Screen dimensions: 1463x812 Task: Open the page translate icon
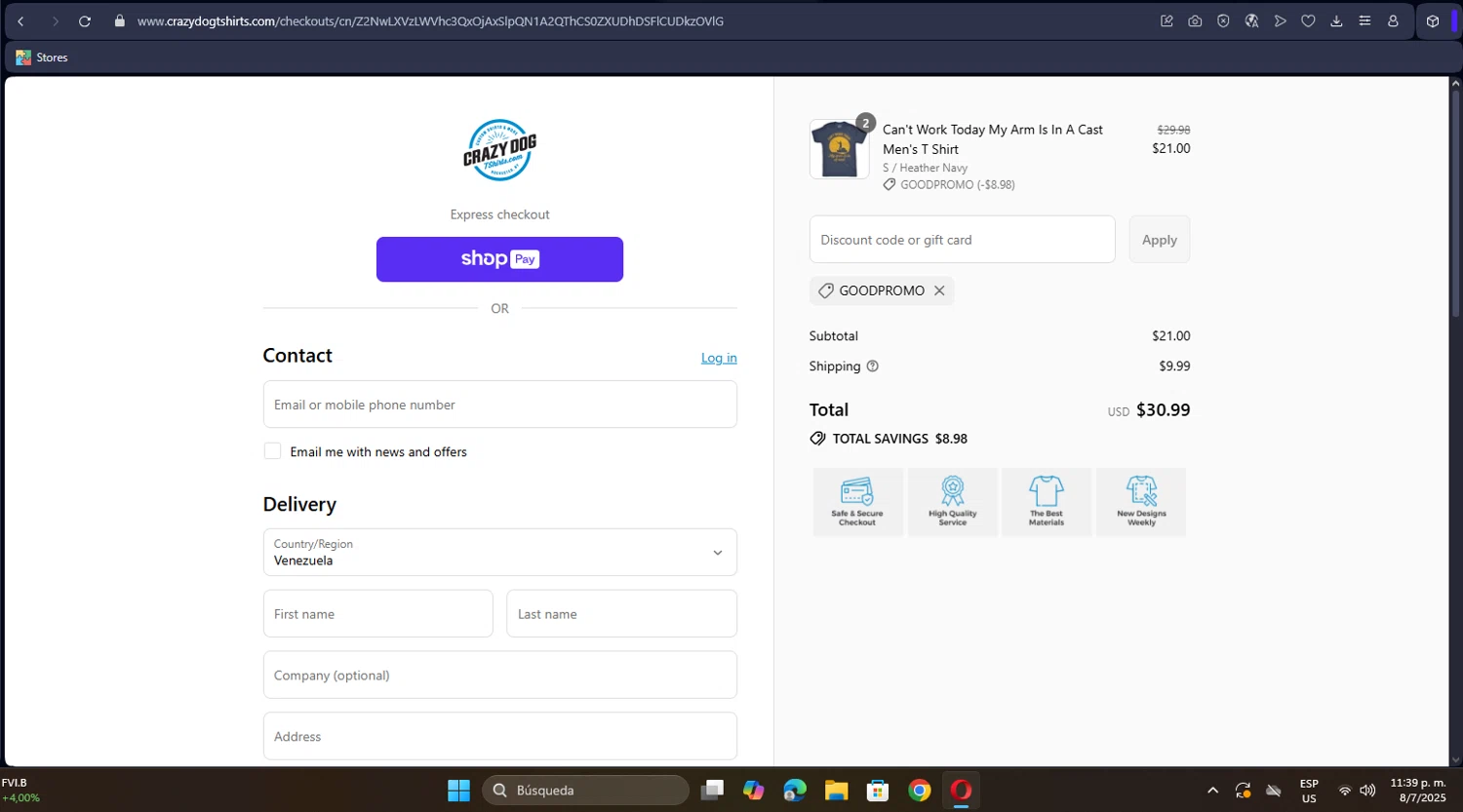[1251, 20]
